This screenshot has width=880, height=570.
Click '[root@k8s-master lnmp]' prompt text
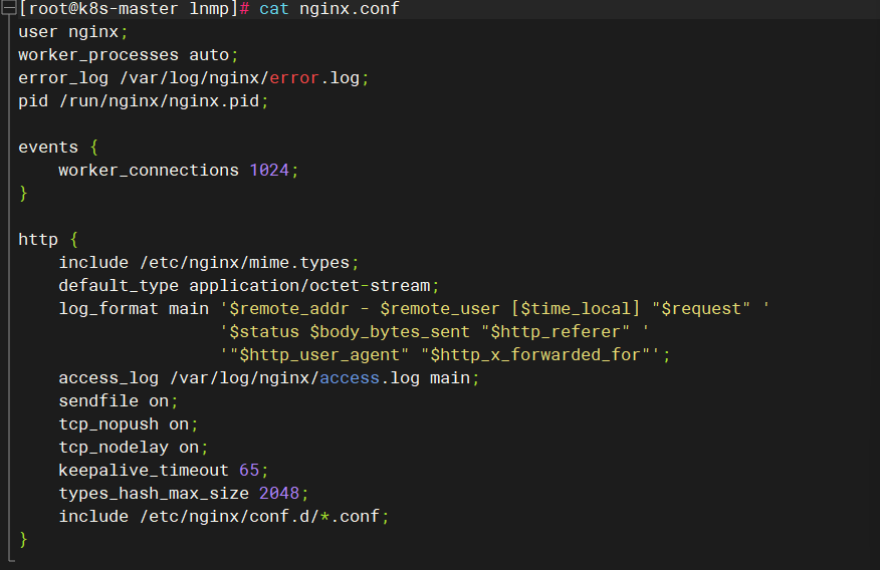click(x=129, y=8)
